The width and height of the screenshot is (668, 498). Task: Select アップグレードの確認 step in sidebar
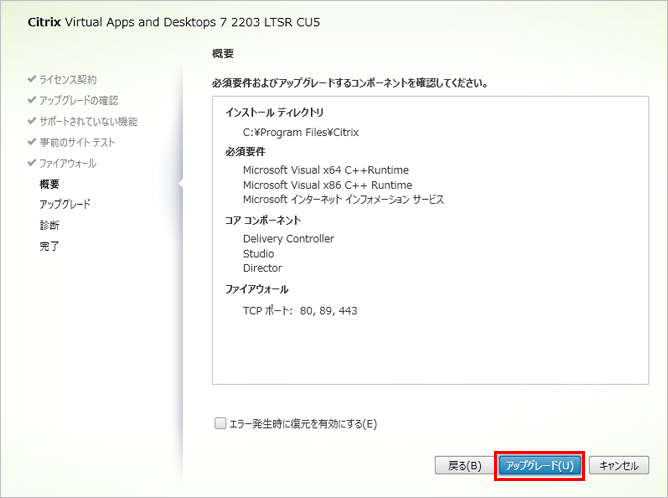click(x=79, y=101)
